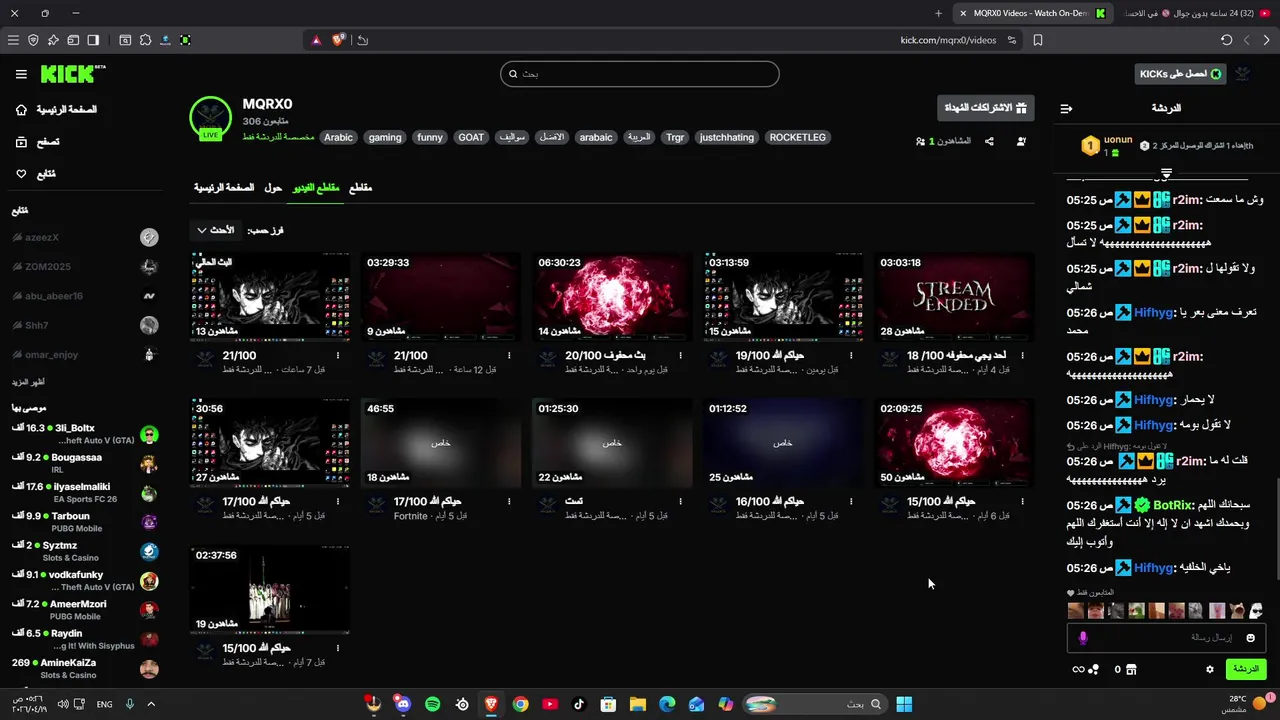Viewport: 1280px width, 720px height.
Task: Open Discord from the taskbar
Action: point(403,704)
